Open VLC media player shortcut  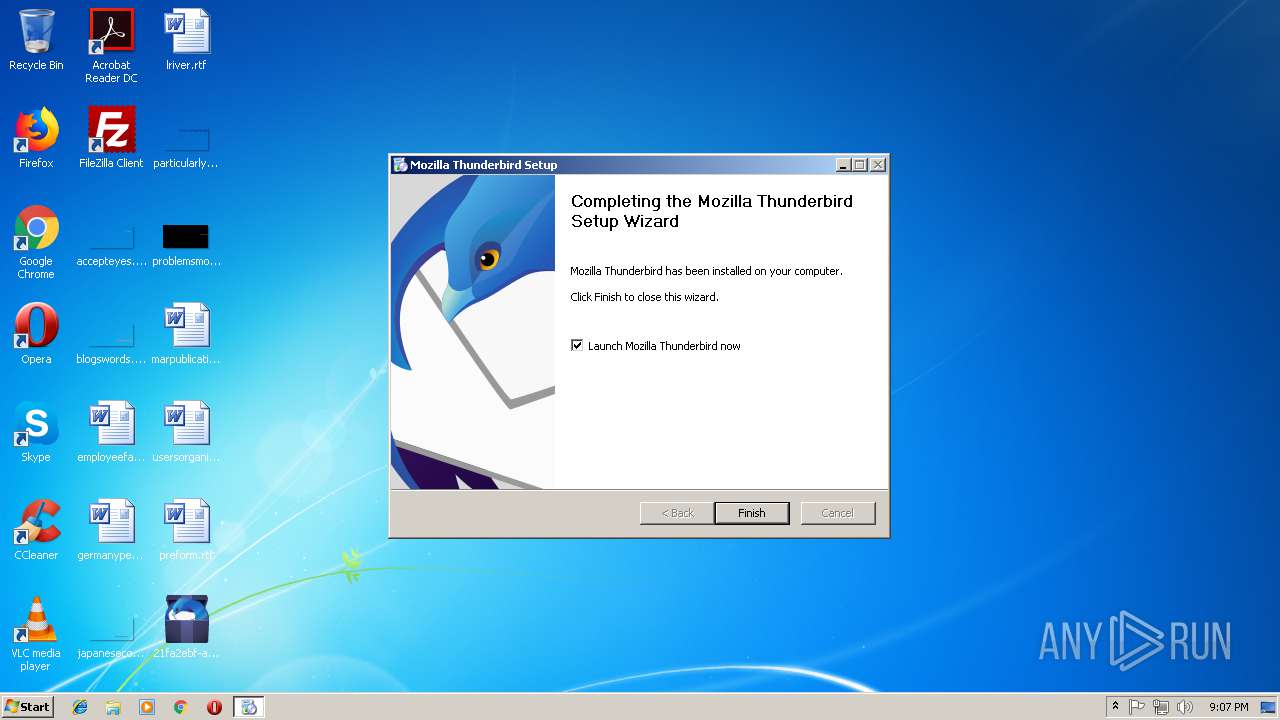pos(36,634)
